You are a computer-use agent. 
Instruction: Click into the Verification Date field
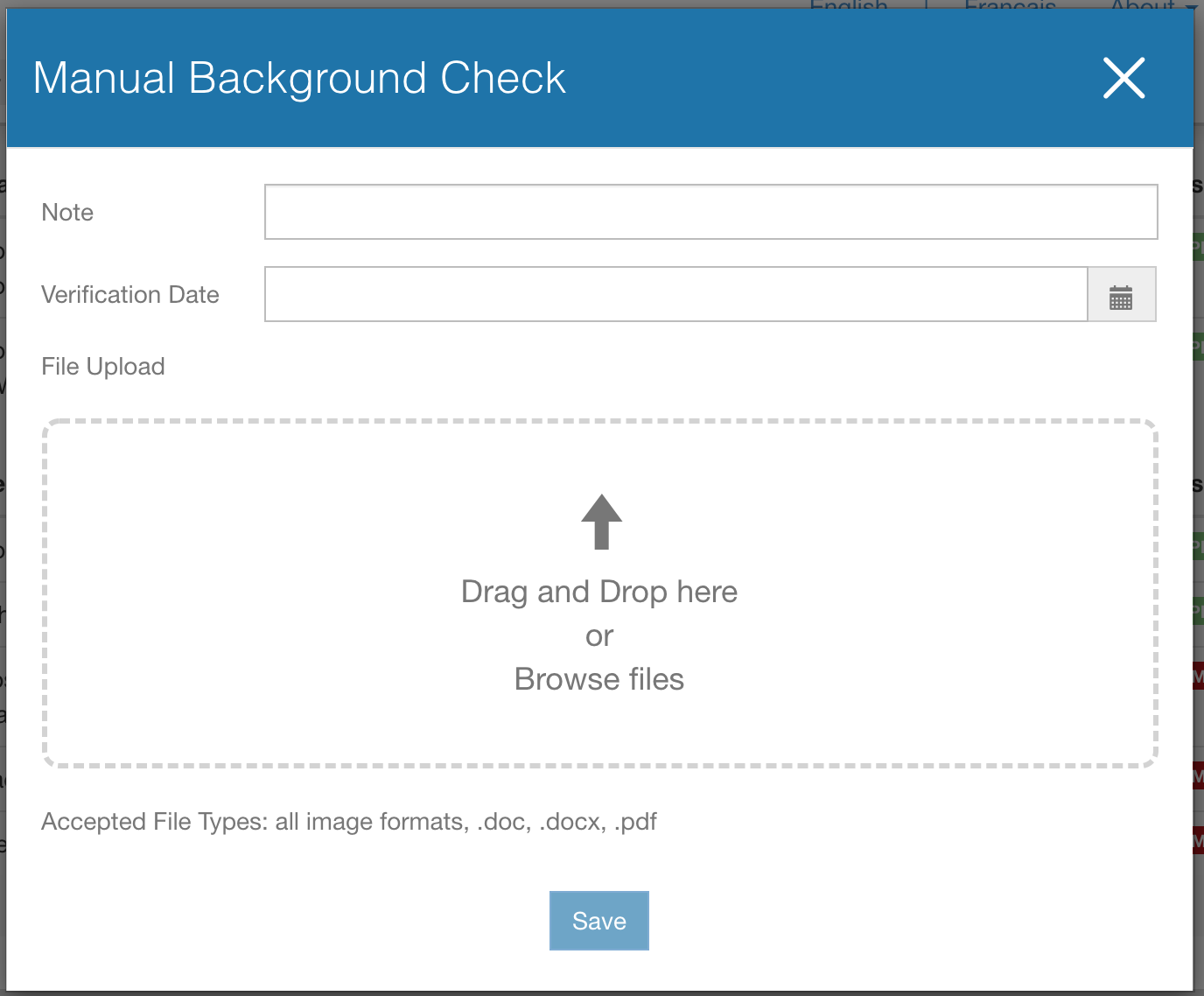point(675,295)
